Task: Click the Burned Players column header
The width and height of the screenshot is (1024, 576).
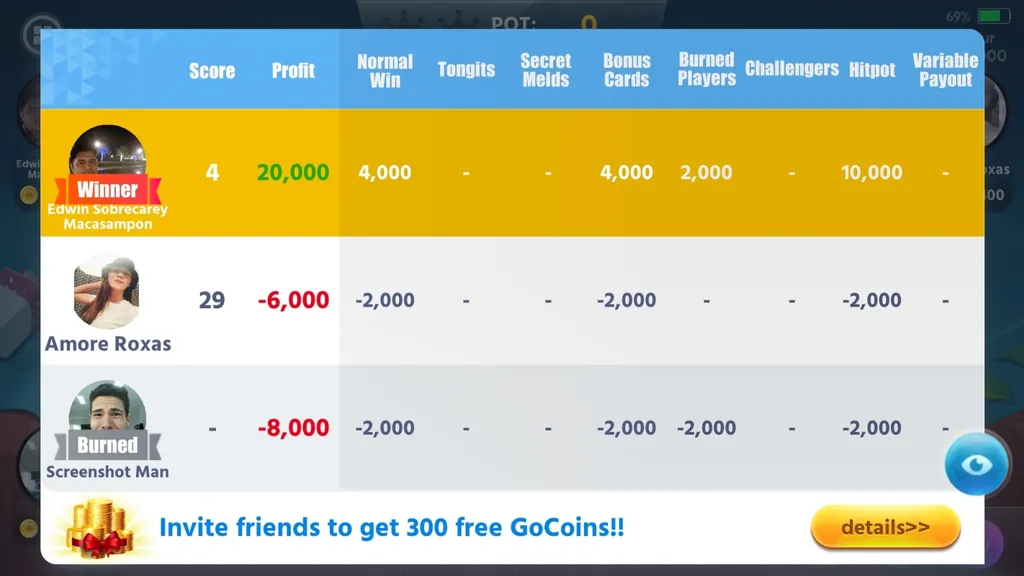Action: tap(707, 69)
